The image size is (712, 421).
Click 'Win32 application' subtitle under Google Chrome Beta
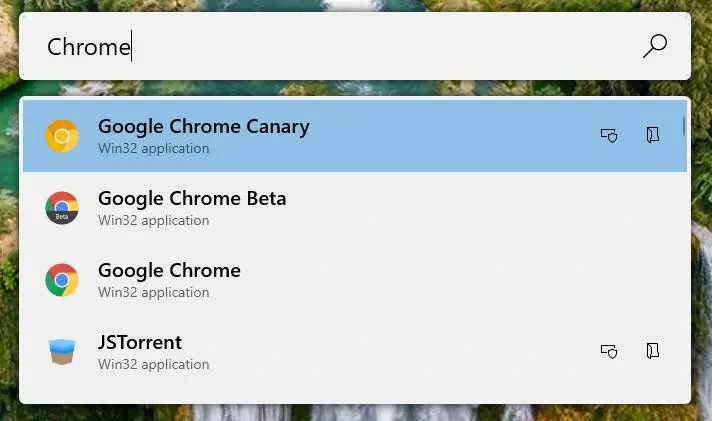coord(153,221)
